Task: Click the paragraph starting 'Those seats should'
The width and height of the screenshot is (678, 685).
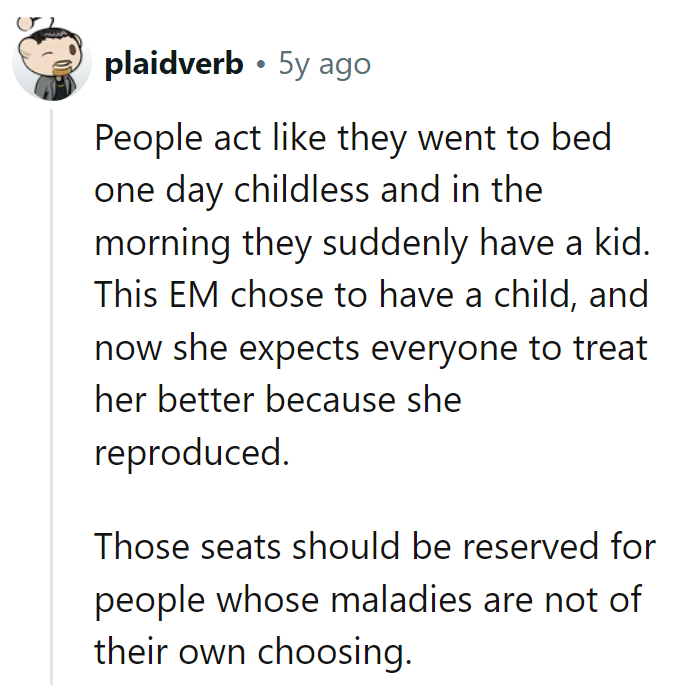Action: [375, 599]
